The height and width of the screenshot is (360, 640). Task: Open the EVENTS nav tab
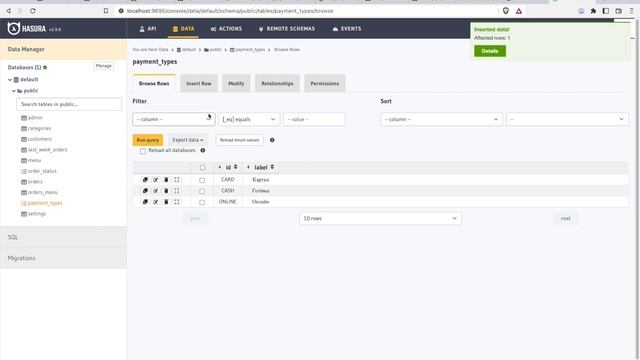tap(347, 29)
